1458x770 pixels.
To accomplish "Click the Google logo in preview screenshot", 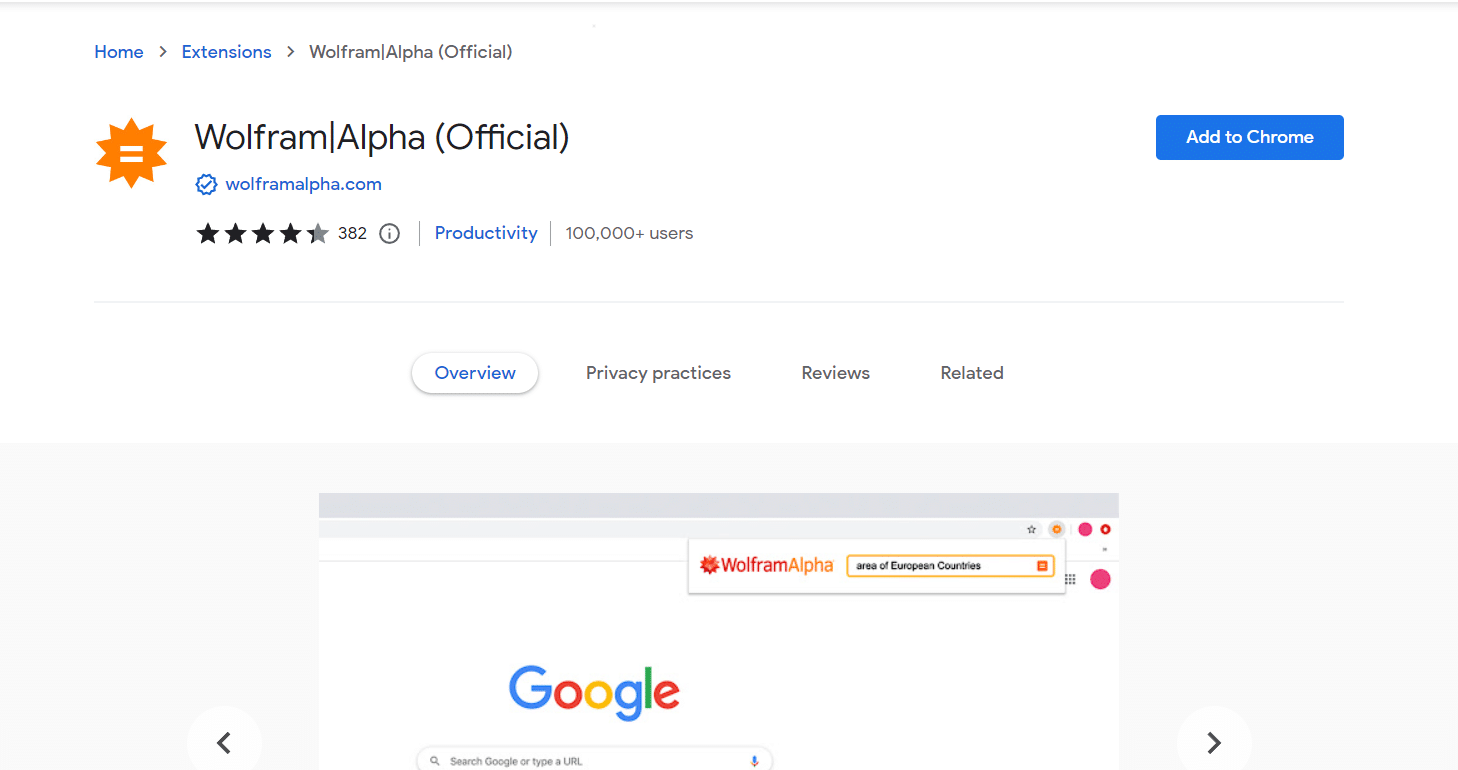I will tap(595, 692).
